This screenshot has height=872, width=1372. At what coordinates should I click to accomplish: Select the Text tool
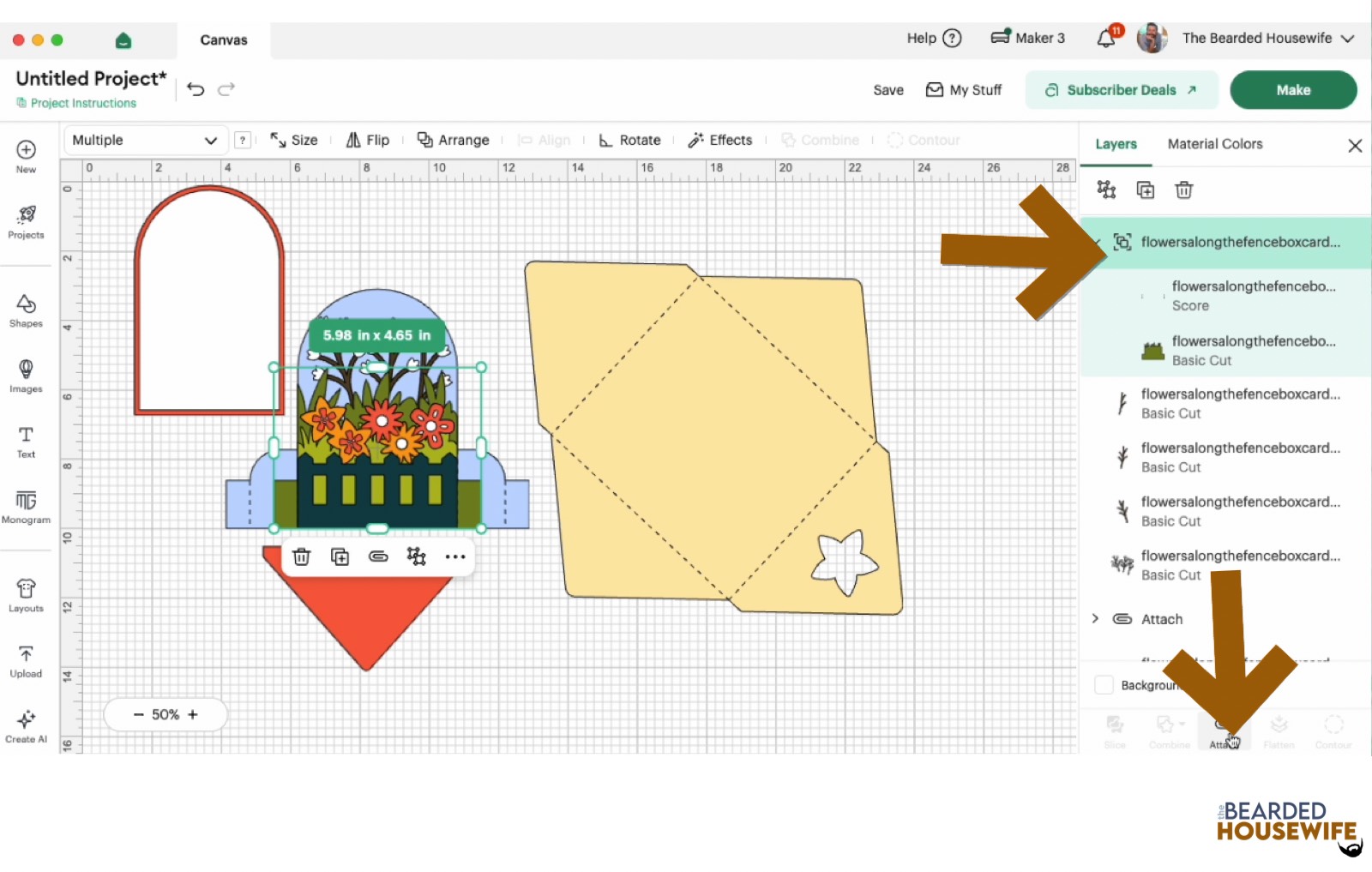click(x=26, y=441)
